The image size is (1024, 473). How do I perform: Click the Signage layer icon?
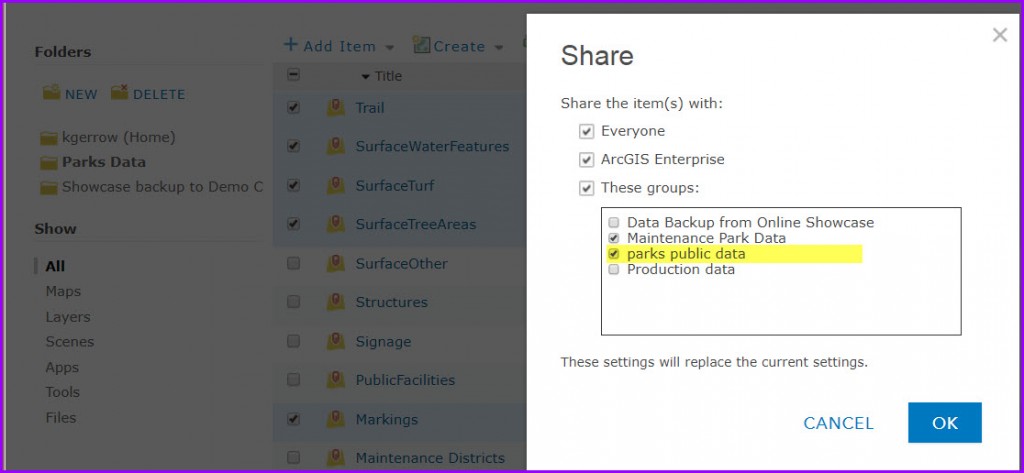coord(336,342)
